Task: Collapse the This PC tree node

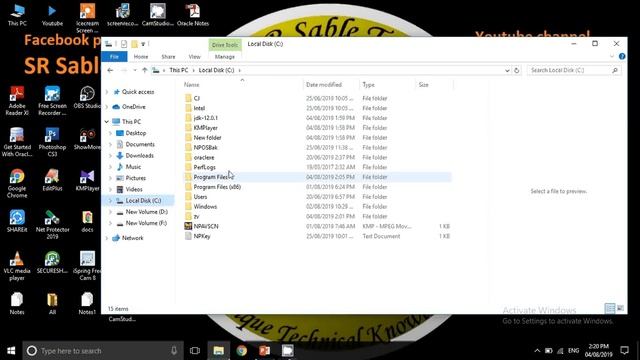Action: pos(107,122)
